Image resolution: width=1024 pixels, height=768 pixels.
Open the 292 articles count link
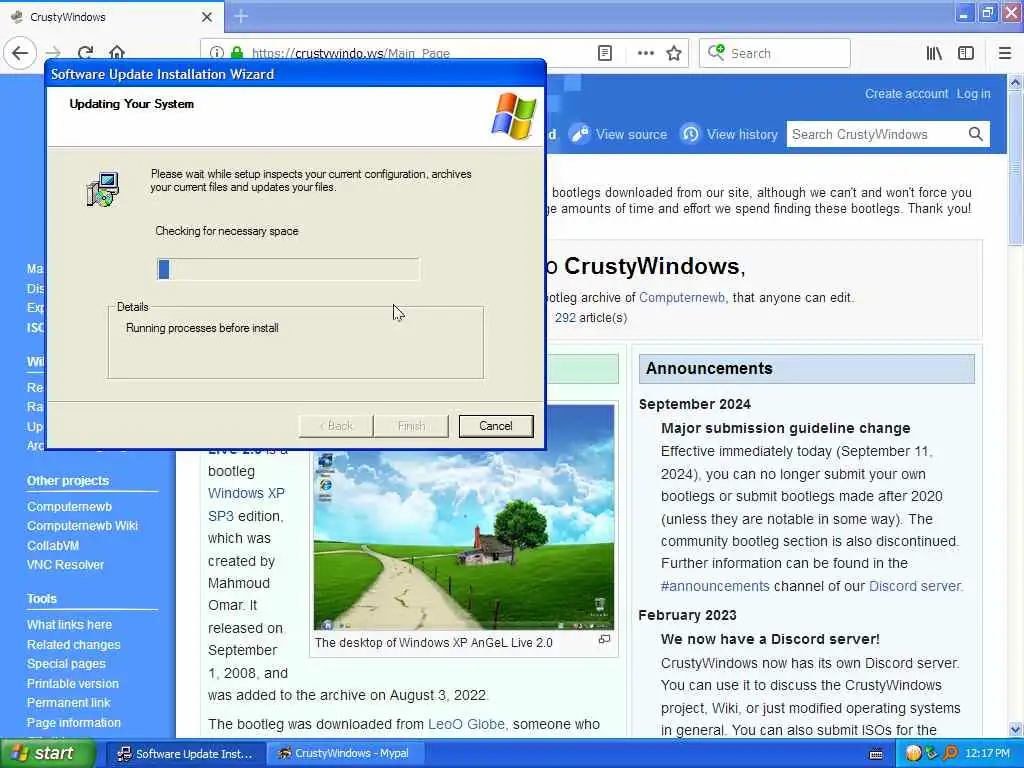[x=565, y=318]
